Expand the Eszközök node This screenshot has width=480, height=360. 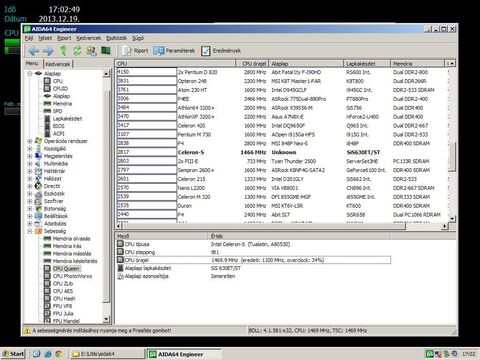tap(30, 194)
